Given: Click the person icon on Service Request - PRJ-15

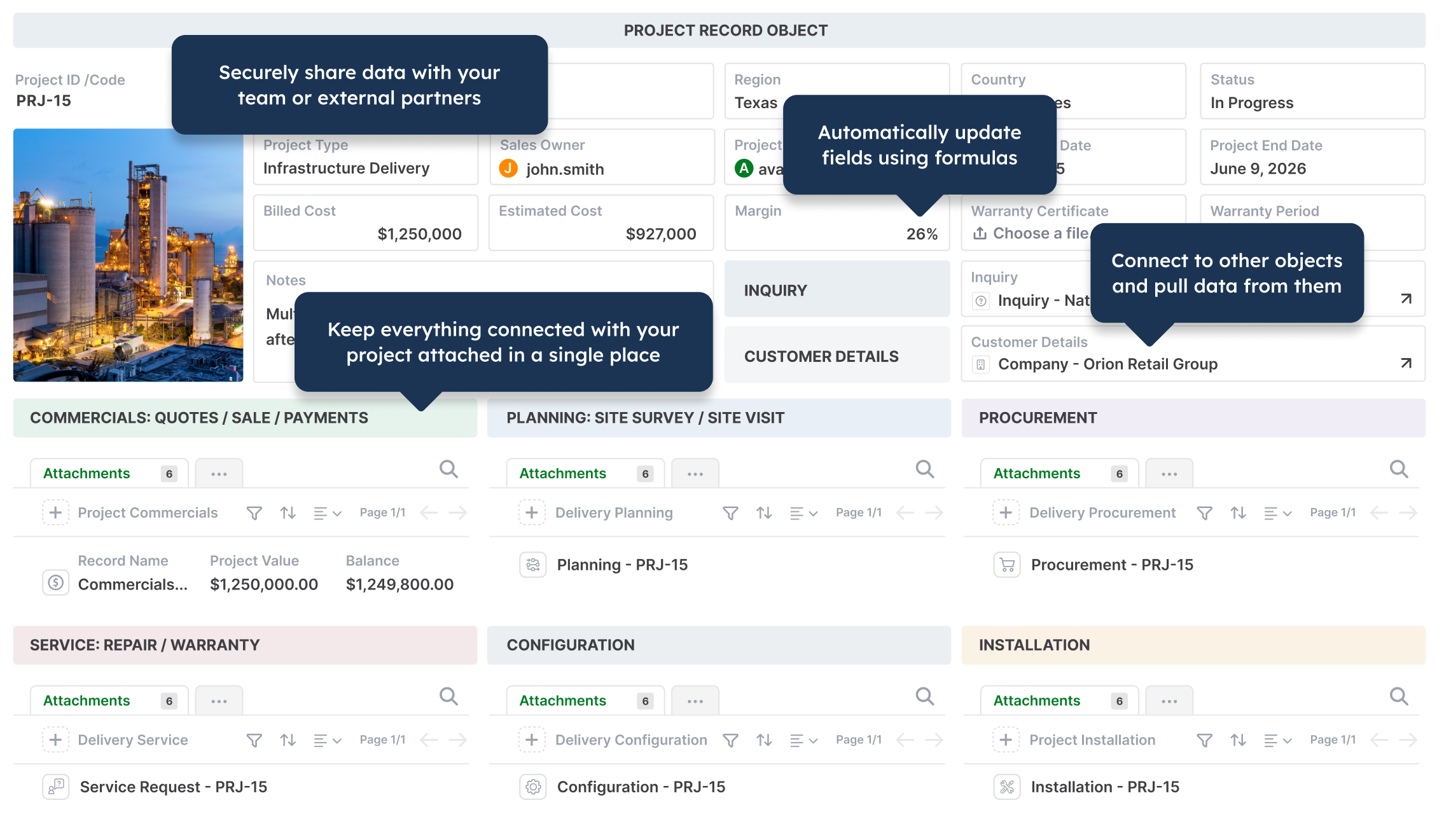Looking at the screenshot, I should 55,787.
